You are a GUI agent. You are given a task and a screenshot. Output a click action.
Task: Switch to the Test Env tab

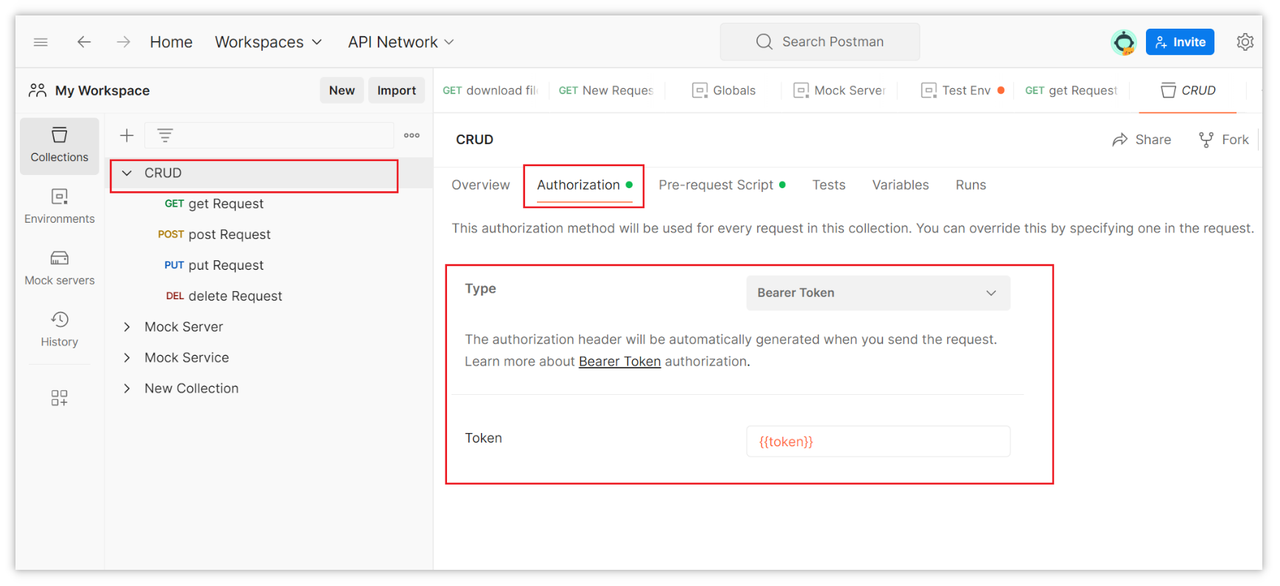(x=963, y=90)
